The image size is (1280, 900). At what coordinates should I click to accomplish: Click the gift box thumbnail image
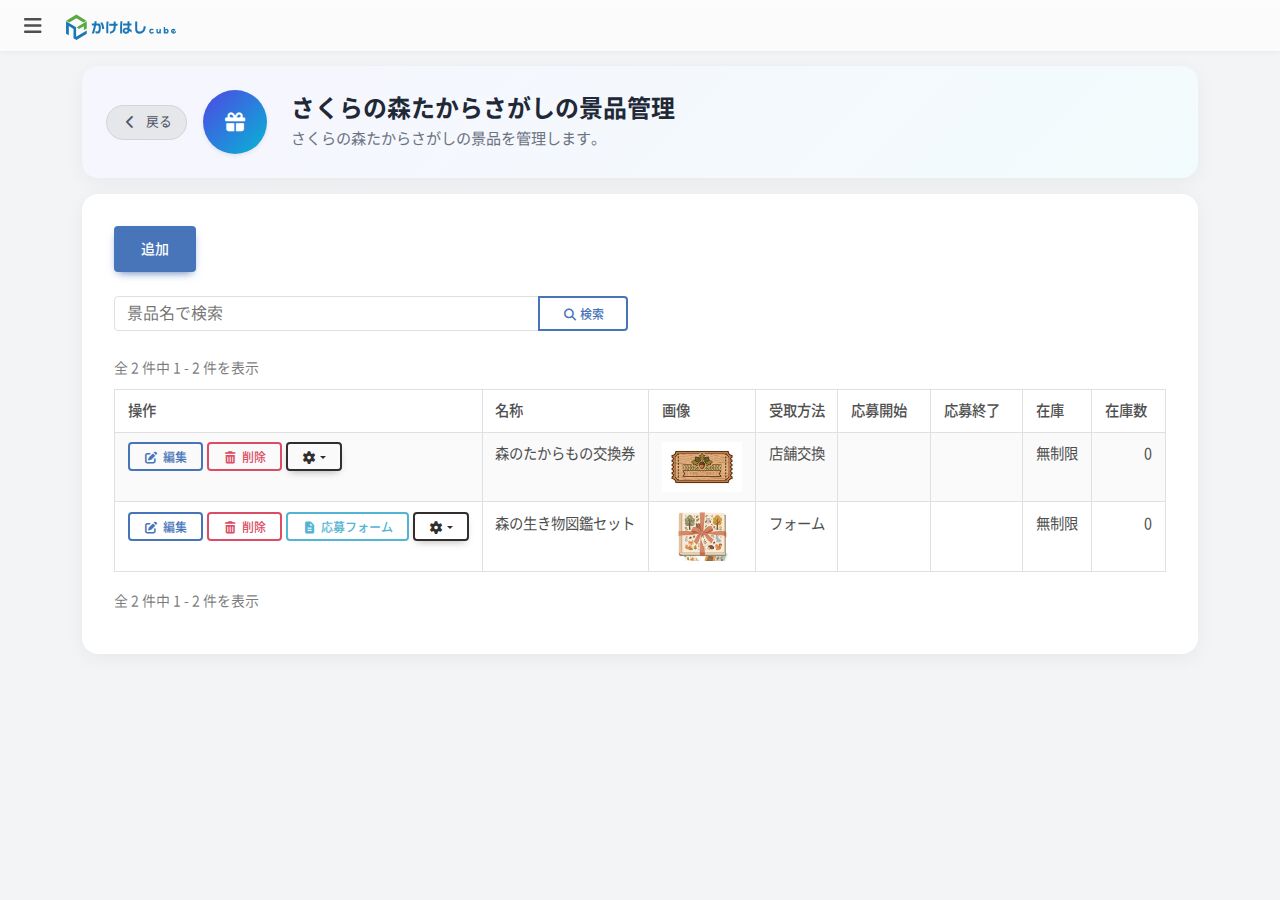702,537
